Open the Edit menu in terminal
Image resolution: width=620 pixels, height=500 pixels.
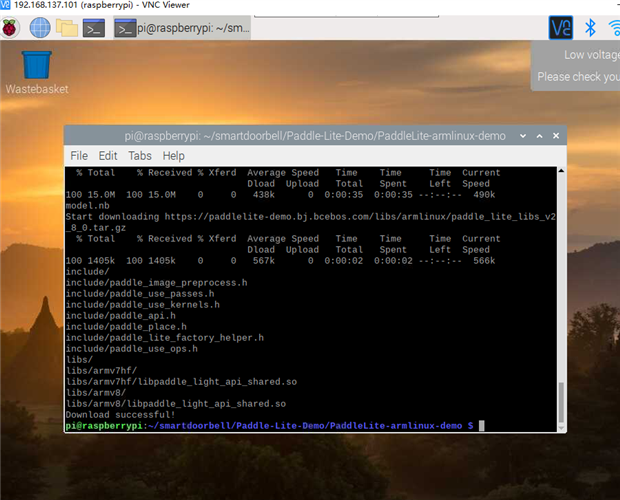click(x=108, y=156)
